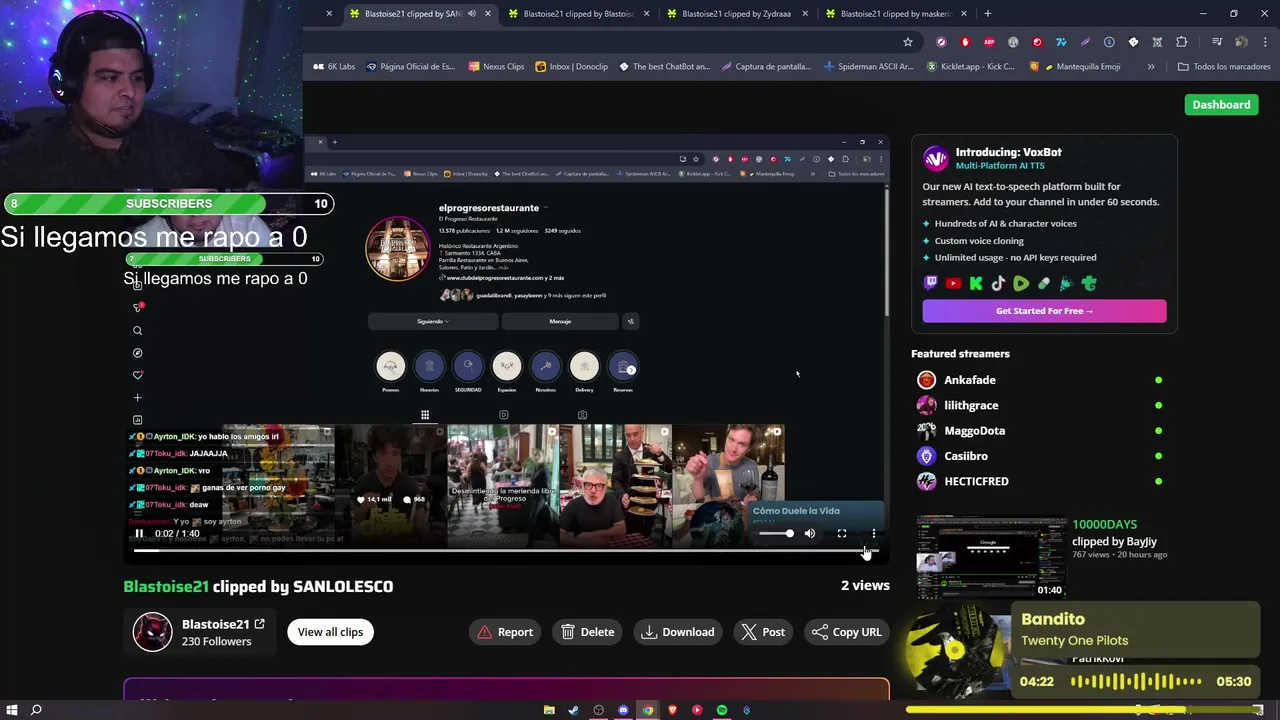This screenshot has width=1280, height=720.
Task: Open View all clips
Action: pos(330,632)
